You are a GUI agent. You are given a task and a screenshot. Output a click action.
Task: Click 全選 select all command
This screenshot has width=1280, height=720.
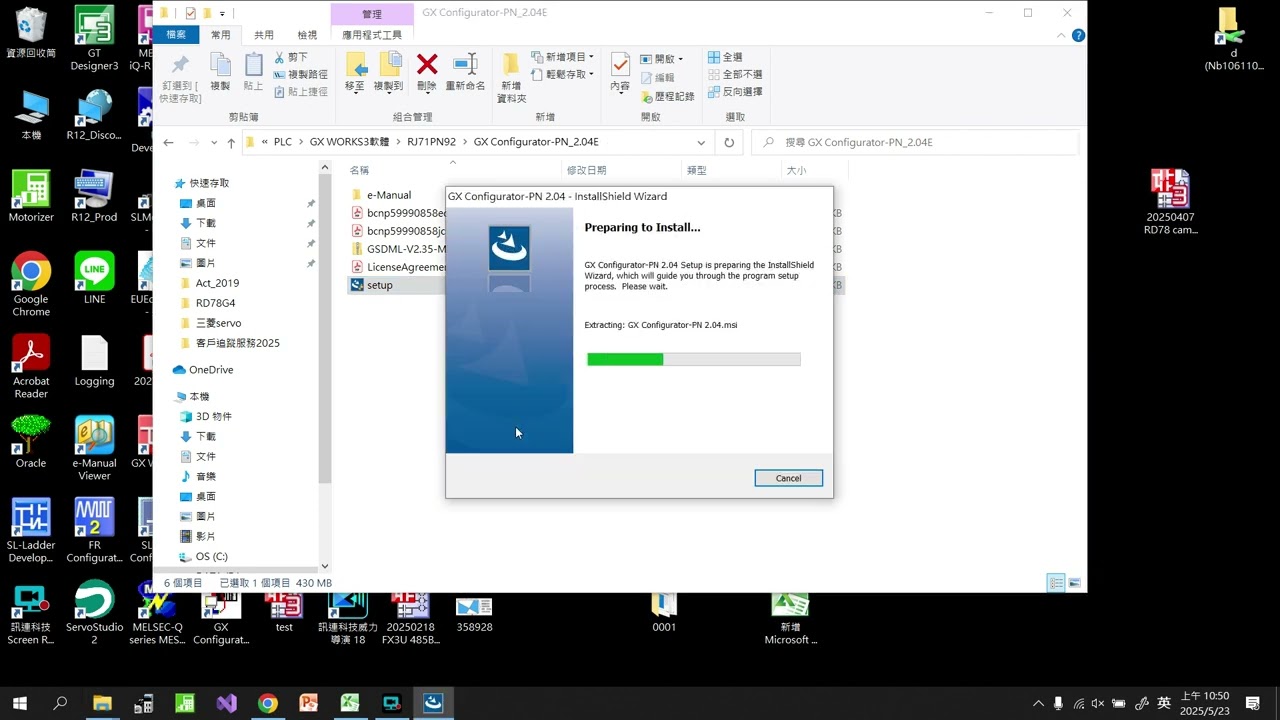click(x=725, y=57)
